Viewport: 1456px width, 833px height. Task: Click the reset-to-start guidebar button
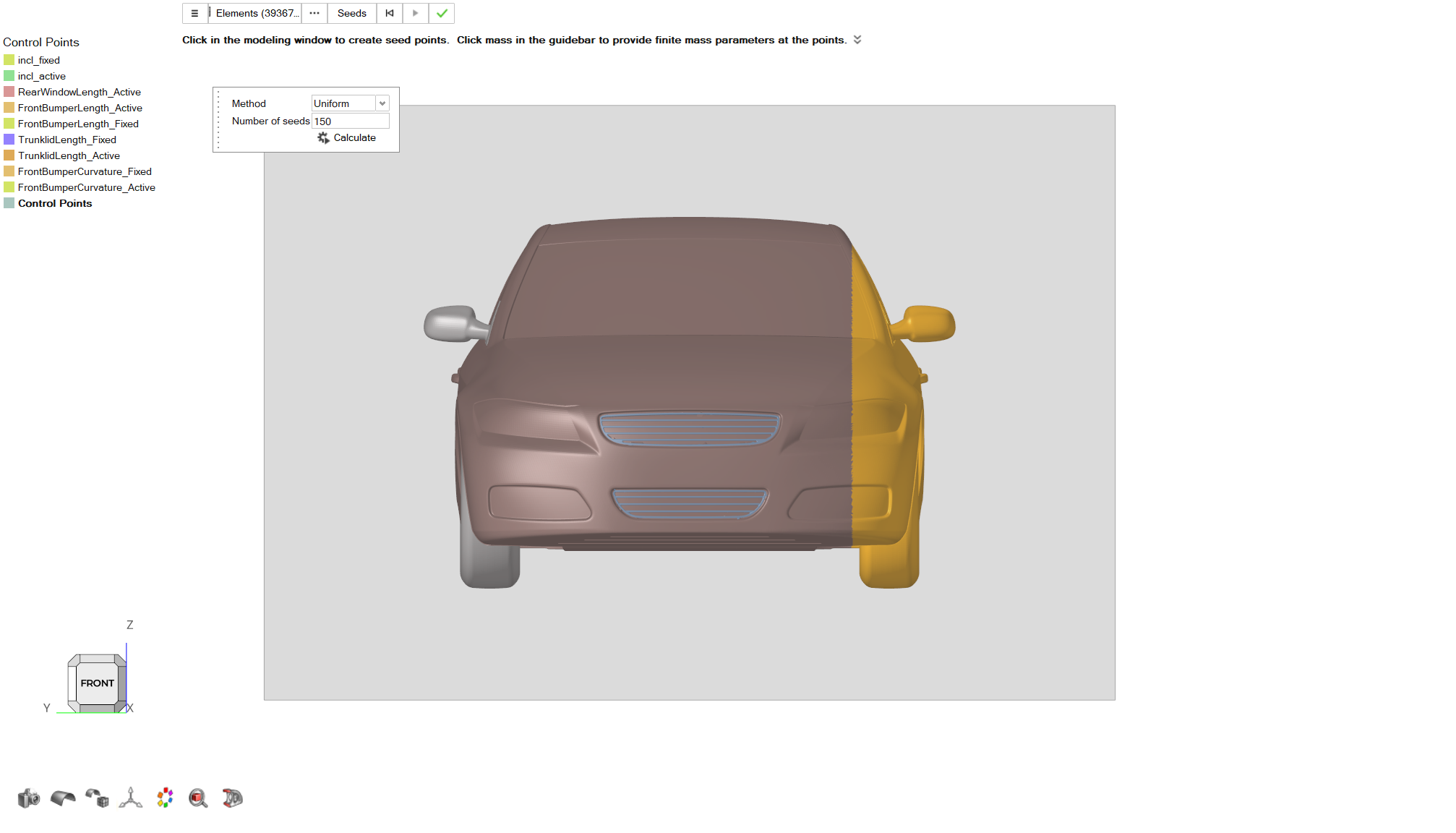(x=390, y=14)
